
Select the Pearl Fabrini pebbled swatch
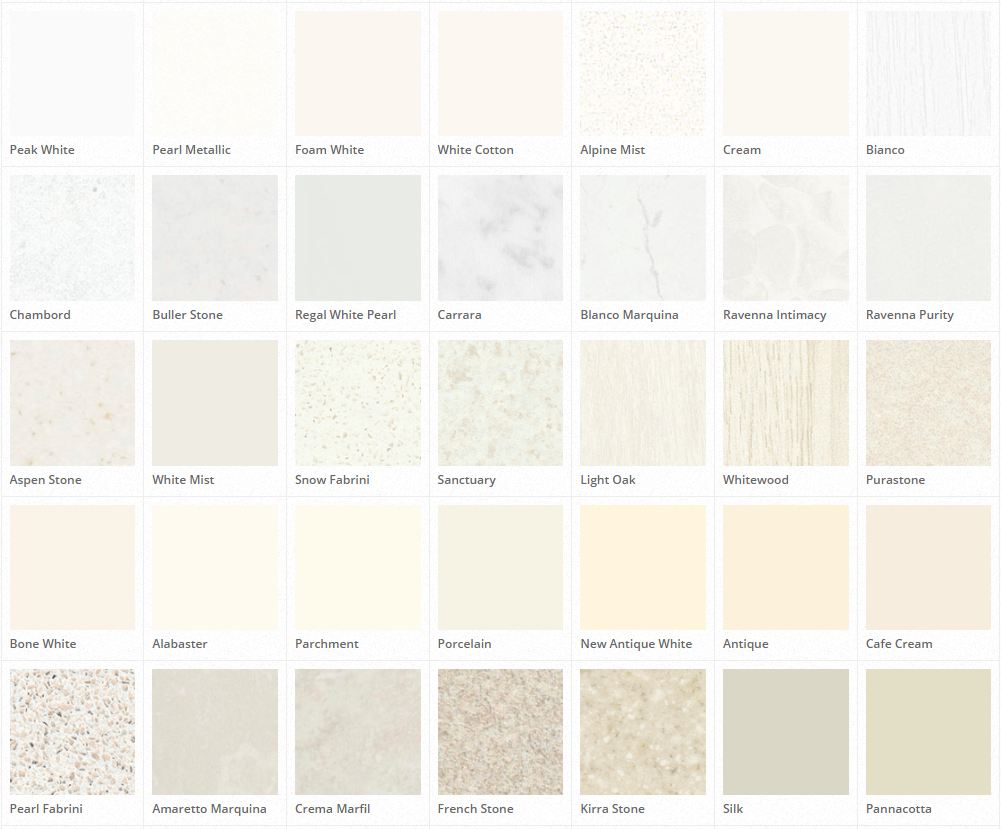point(71,732)
